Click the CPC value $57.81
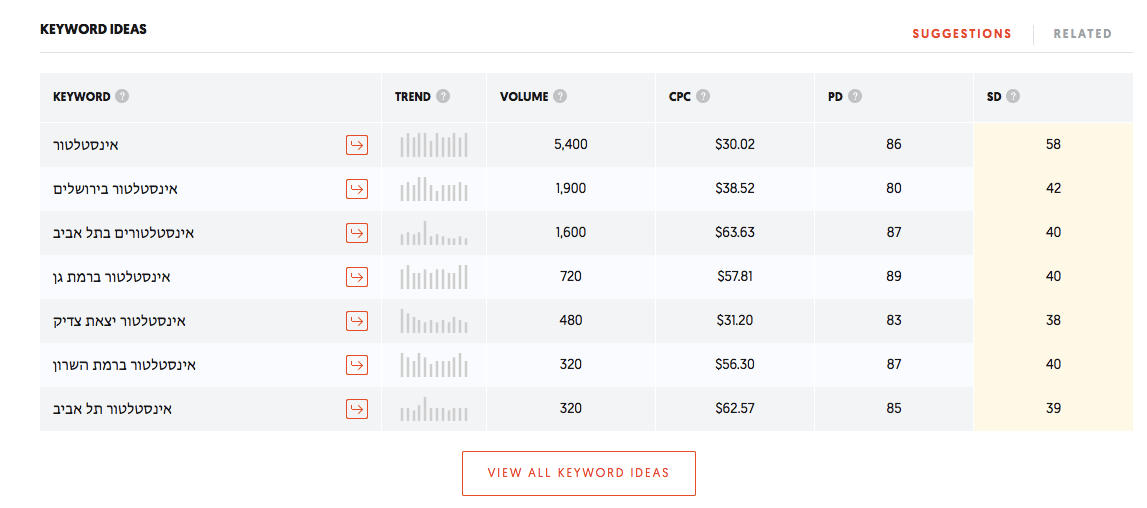 click(735, 277)
